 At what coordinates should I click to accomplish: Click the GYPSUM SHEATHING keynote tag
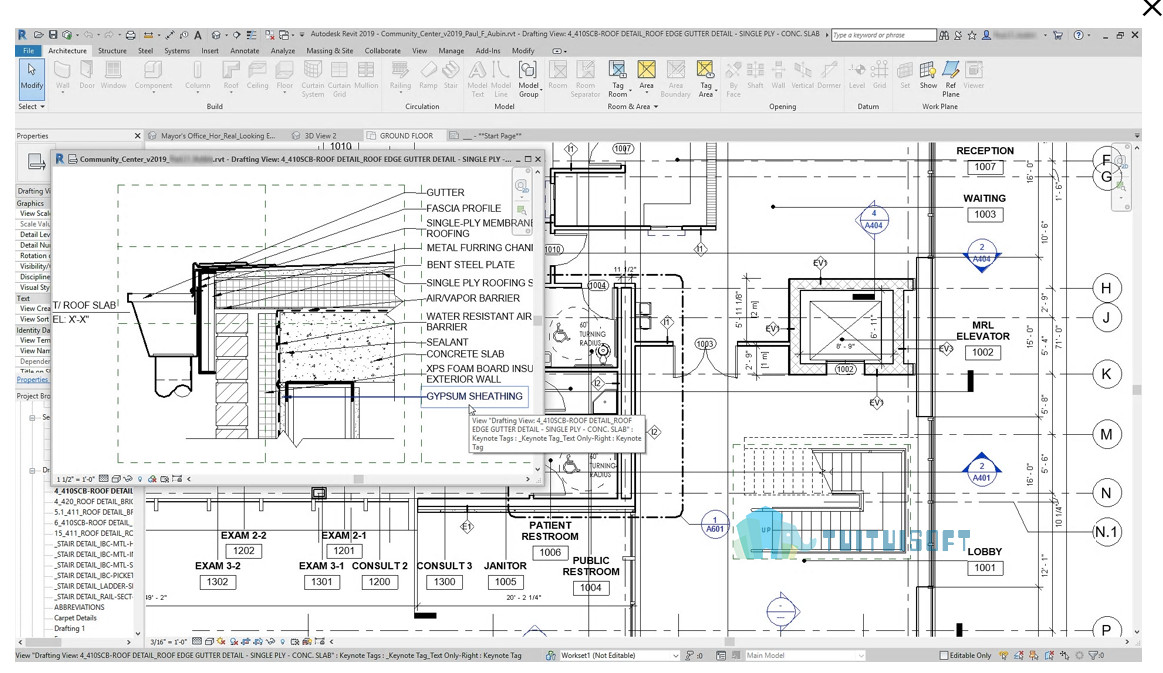click(x=475, y=396)
